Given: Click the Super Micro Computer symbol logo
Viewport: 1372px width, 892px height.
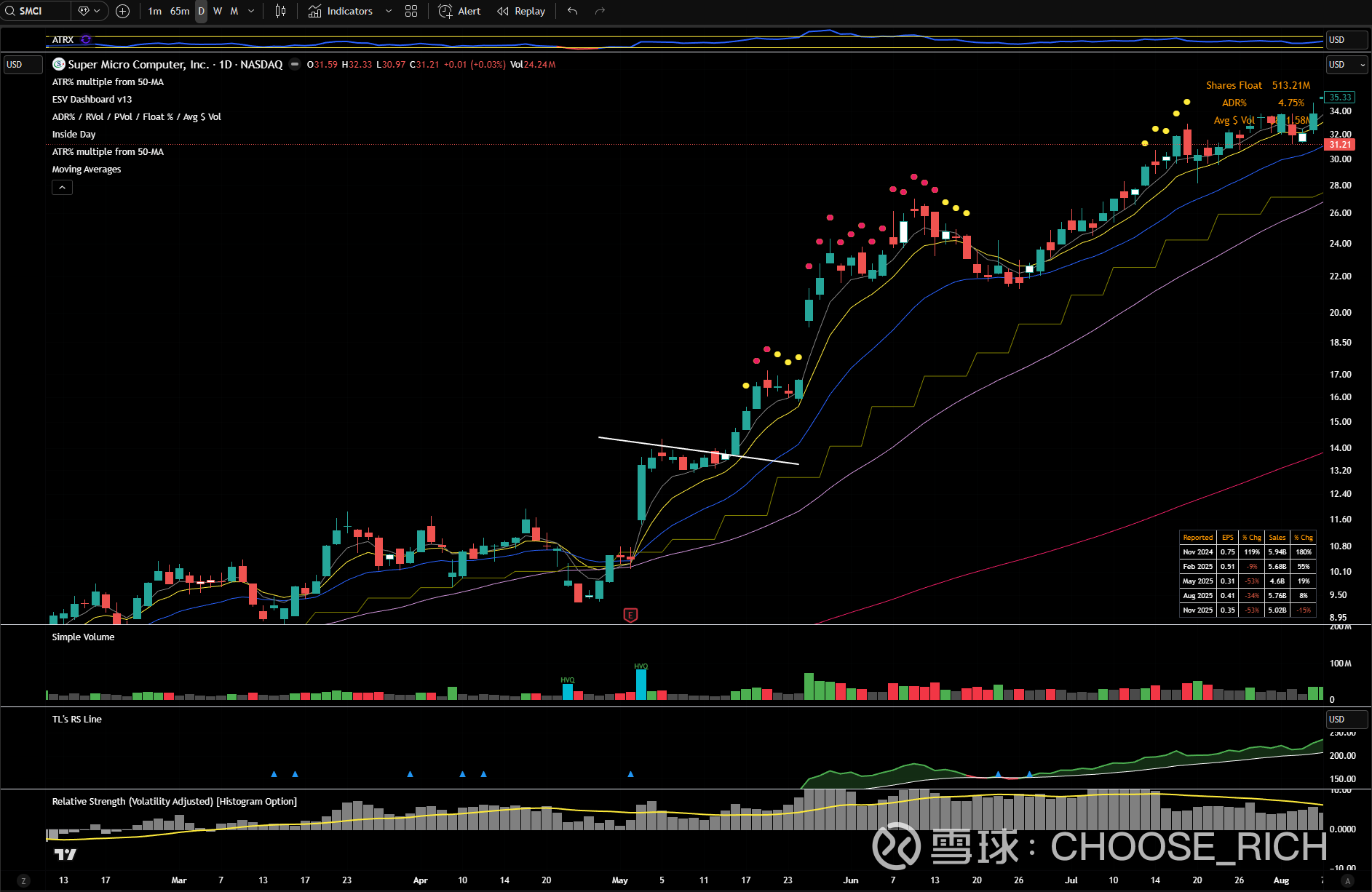Looking at the screenshot, I should tap(59, 64).
